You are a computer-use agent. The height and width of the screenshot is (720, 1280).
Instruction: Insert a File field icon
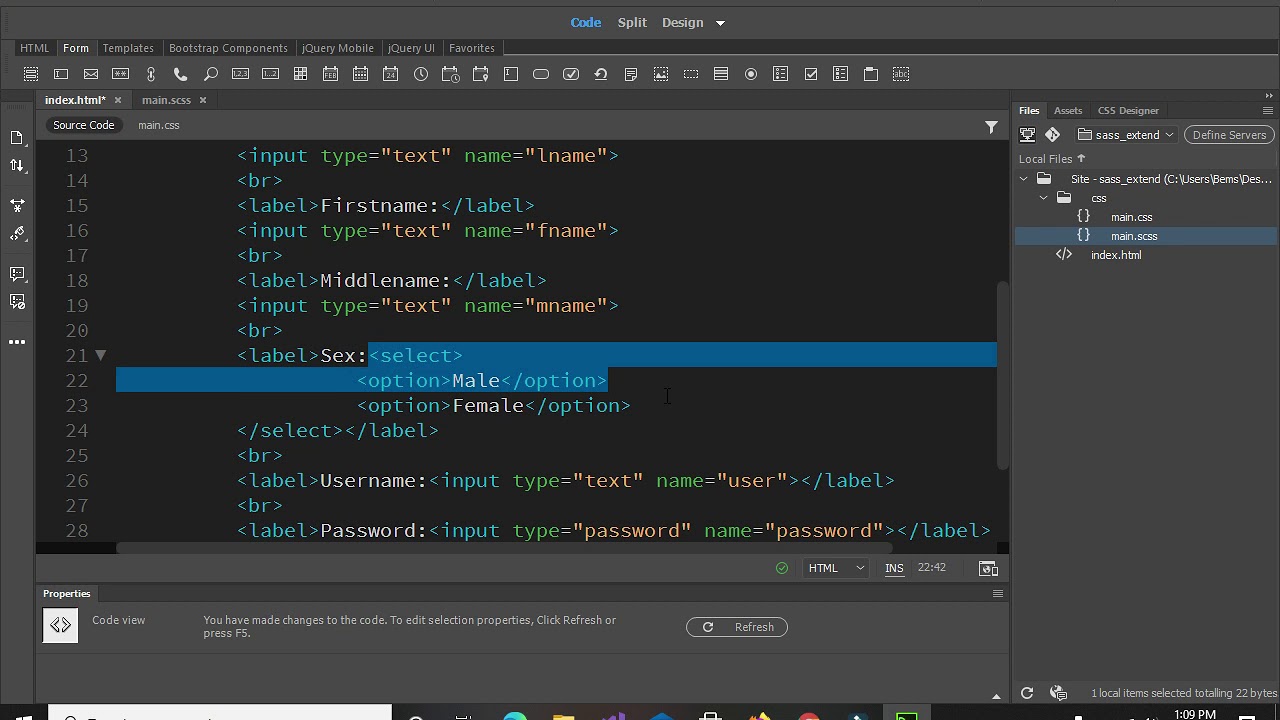pos(631,74)
